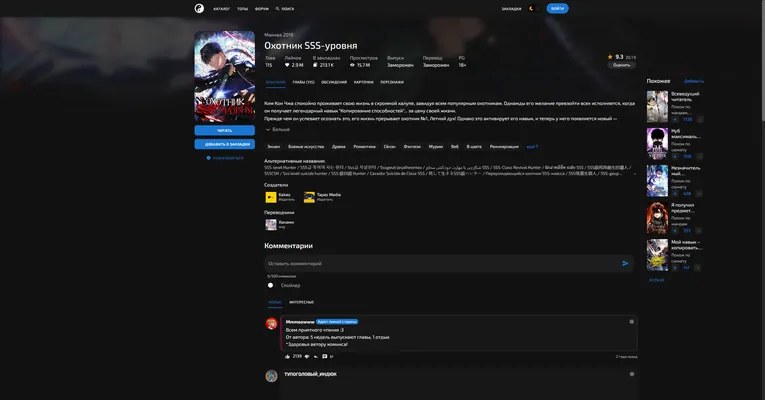Click the Читать button

(x=224, y=131)
